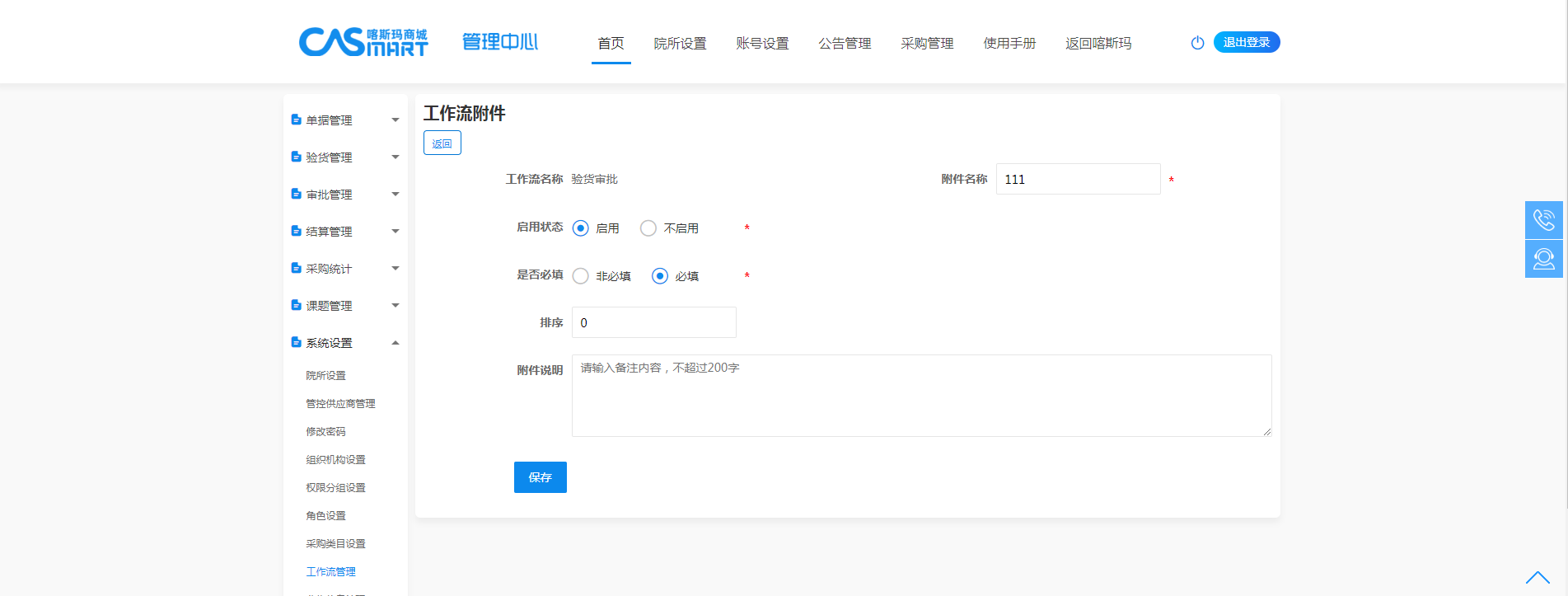
Task: Select the 启用 radio button
Action: [x=581, y=228]
